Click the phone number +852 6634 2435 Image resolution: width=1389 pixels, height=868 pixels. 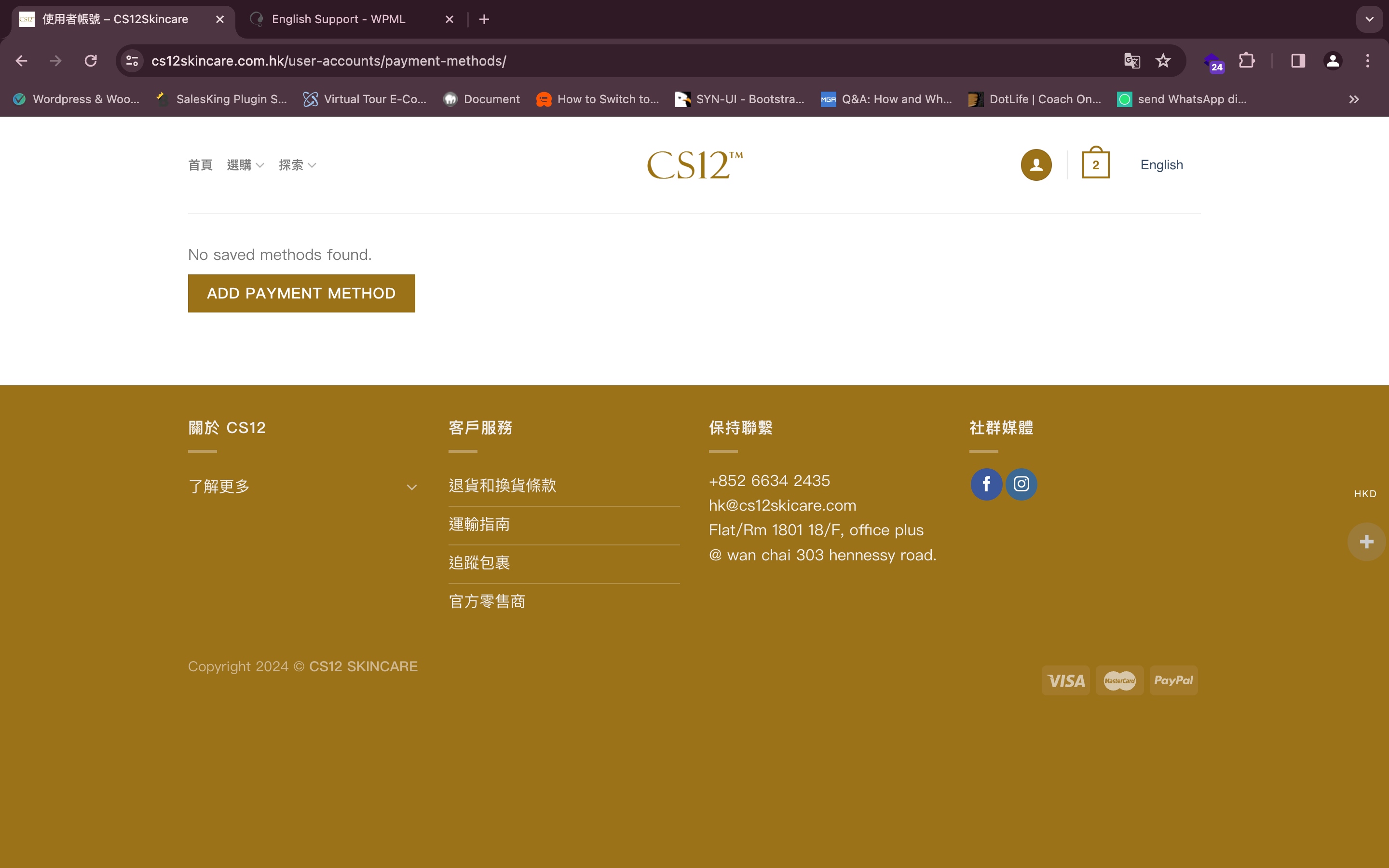point(769,480)
